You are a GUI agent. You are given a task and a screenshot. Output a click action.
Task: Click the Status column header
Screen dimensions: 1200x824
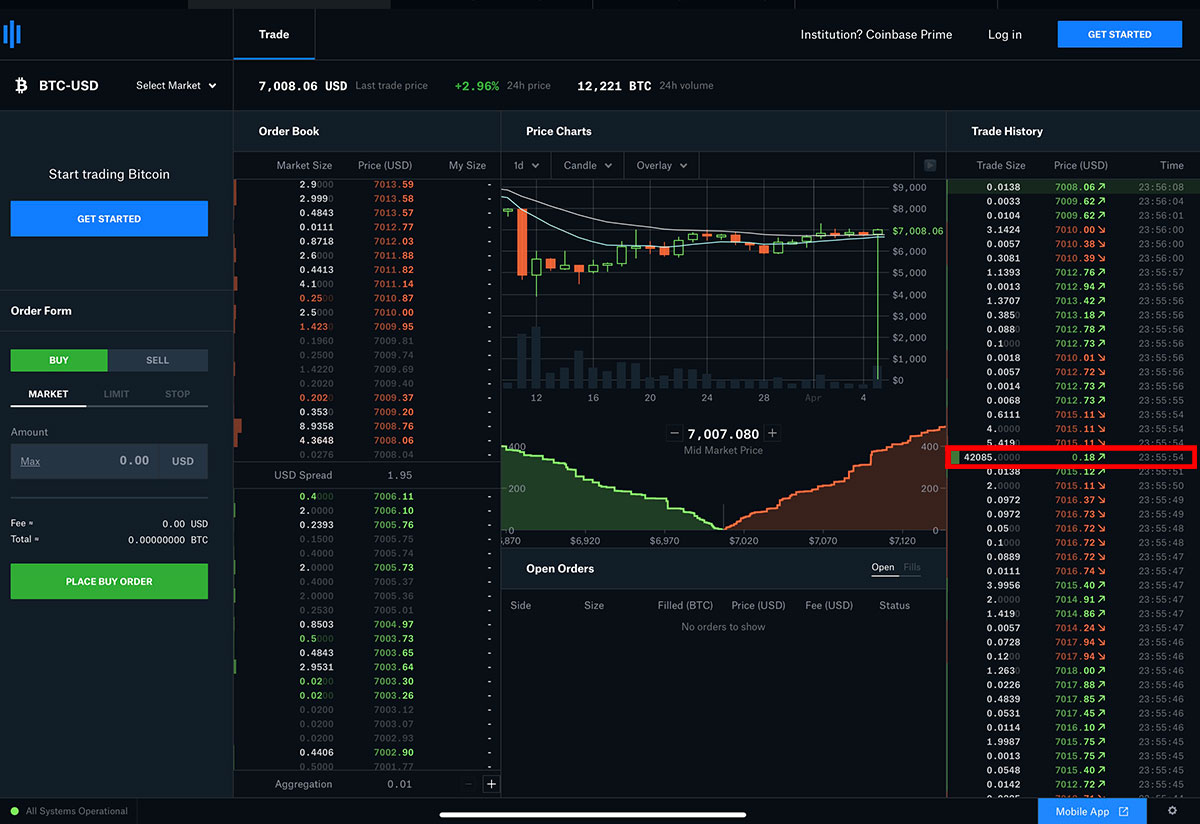click(x=894, y=605)
